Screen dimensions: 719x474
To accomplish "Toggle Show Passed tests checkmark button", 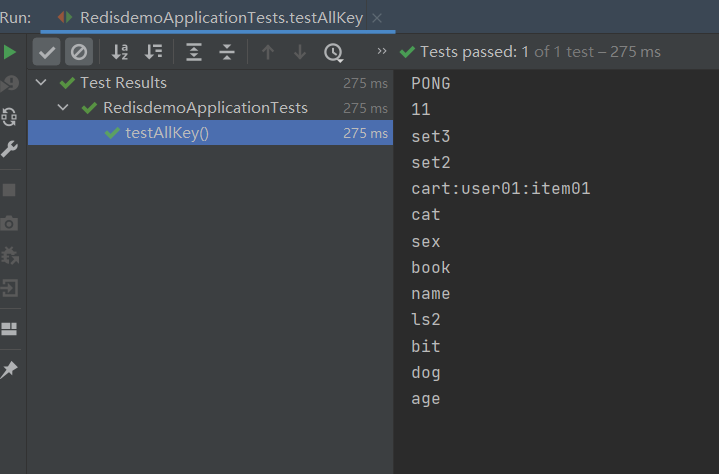I will [46, 52].
